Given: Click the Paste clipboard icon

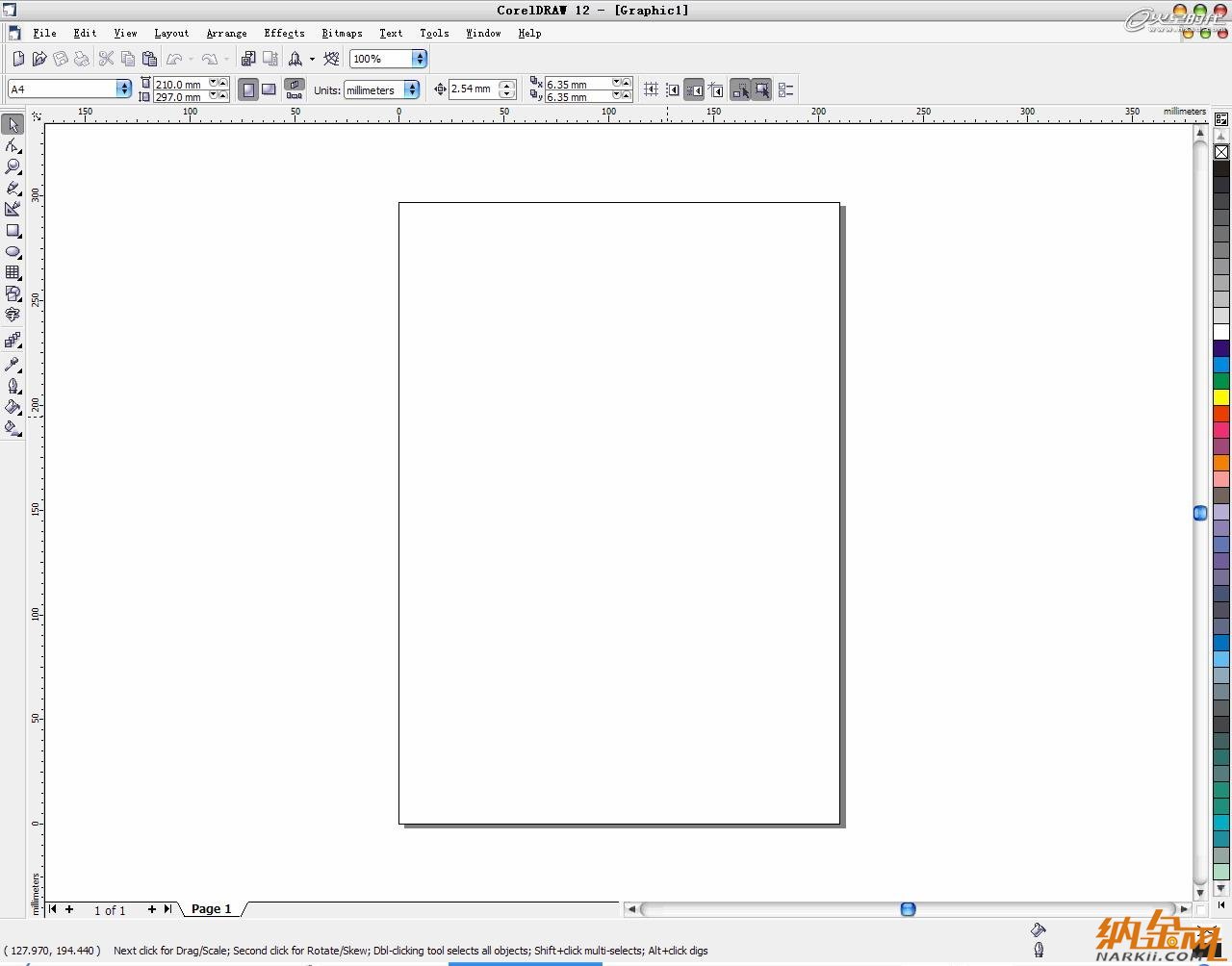Looking at the screenshot, I should click(149, 59).
